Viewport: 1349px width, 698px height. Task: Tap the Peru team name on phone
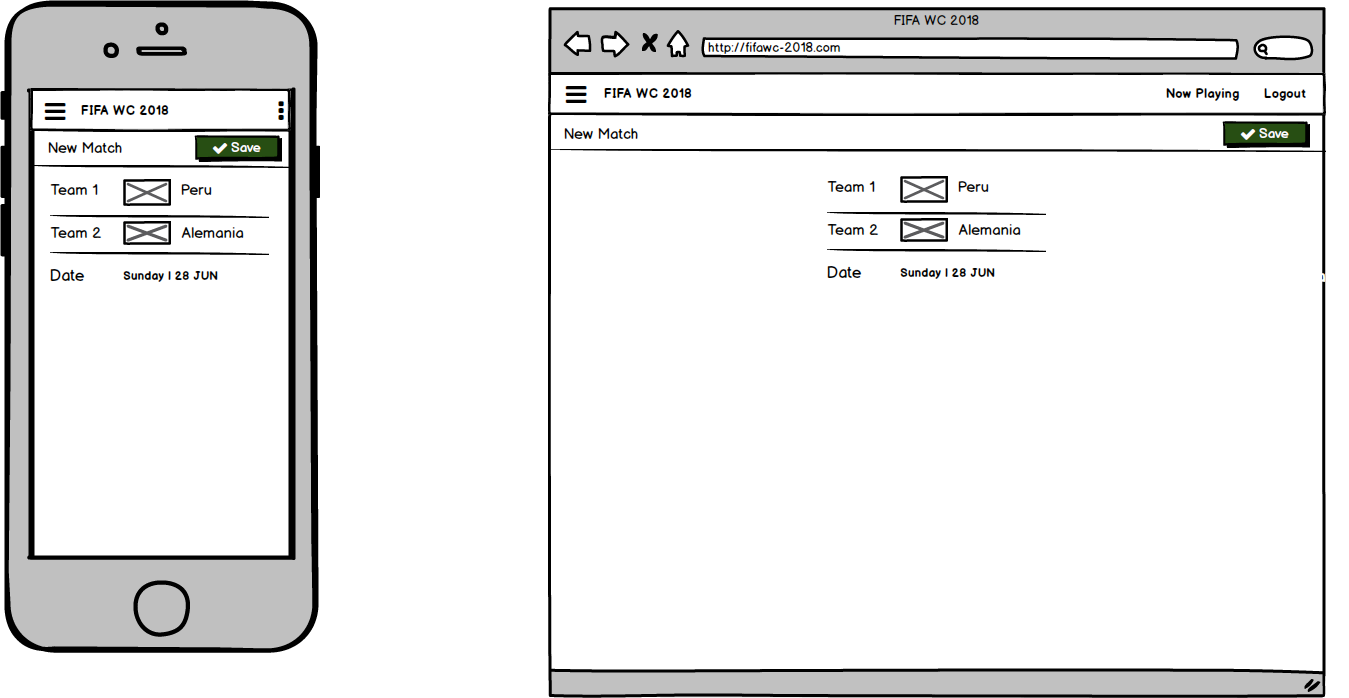coord(196,190)
